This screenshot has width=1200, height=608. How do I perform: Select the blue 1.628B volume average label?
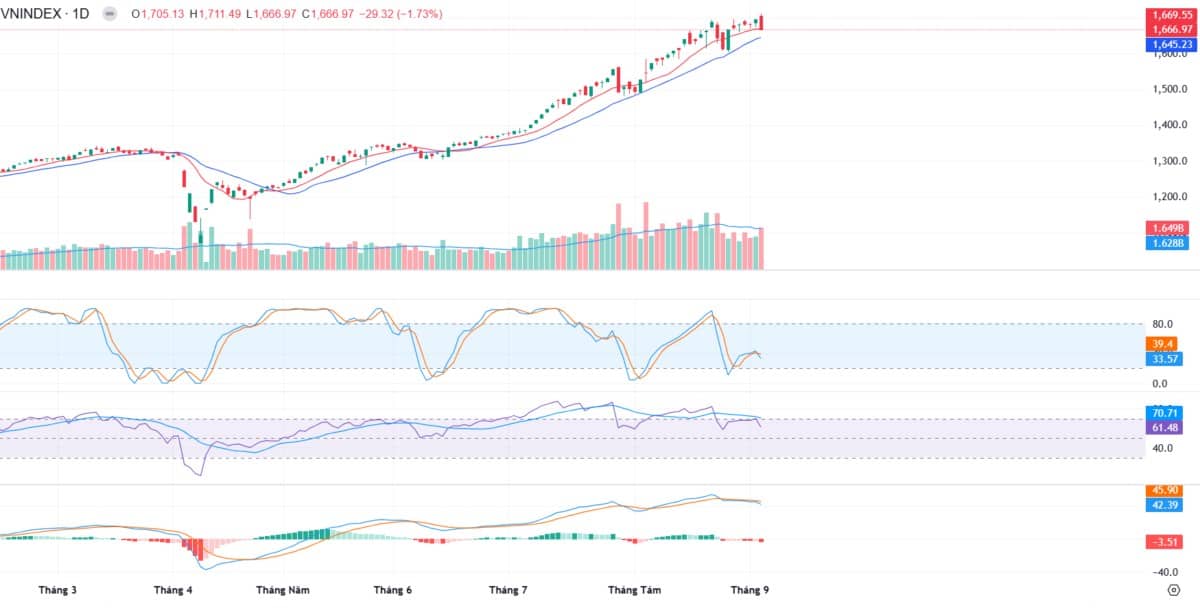tap(1168, 242)
